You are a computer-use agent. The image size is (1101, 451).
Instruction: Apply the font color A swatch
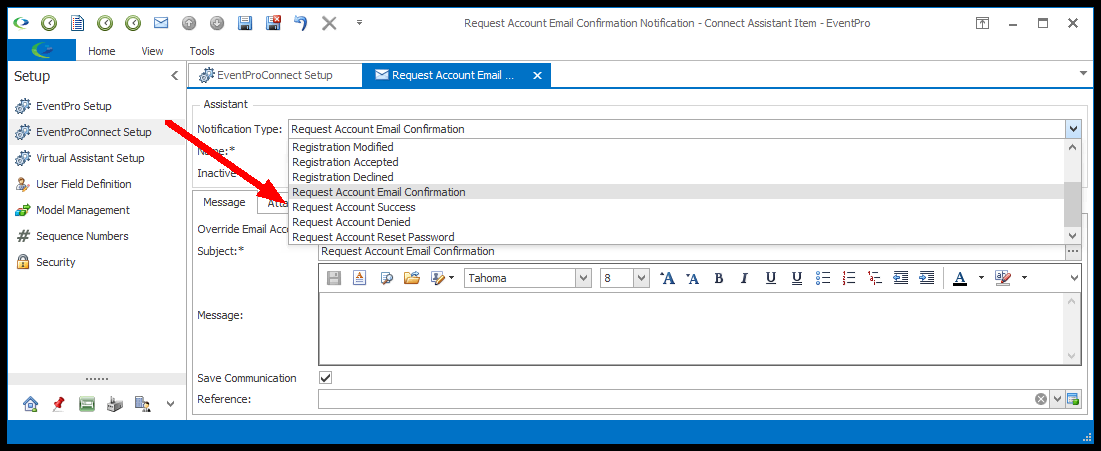[x=960, y=278]
